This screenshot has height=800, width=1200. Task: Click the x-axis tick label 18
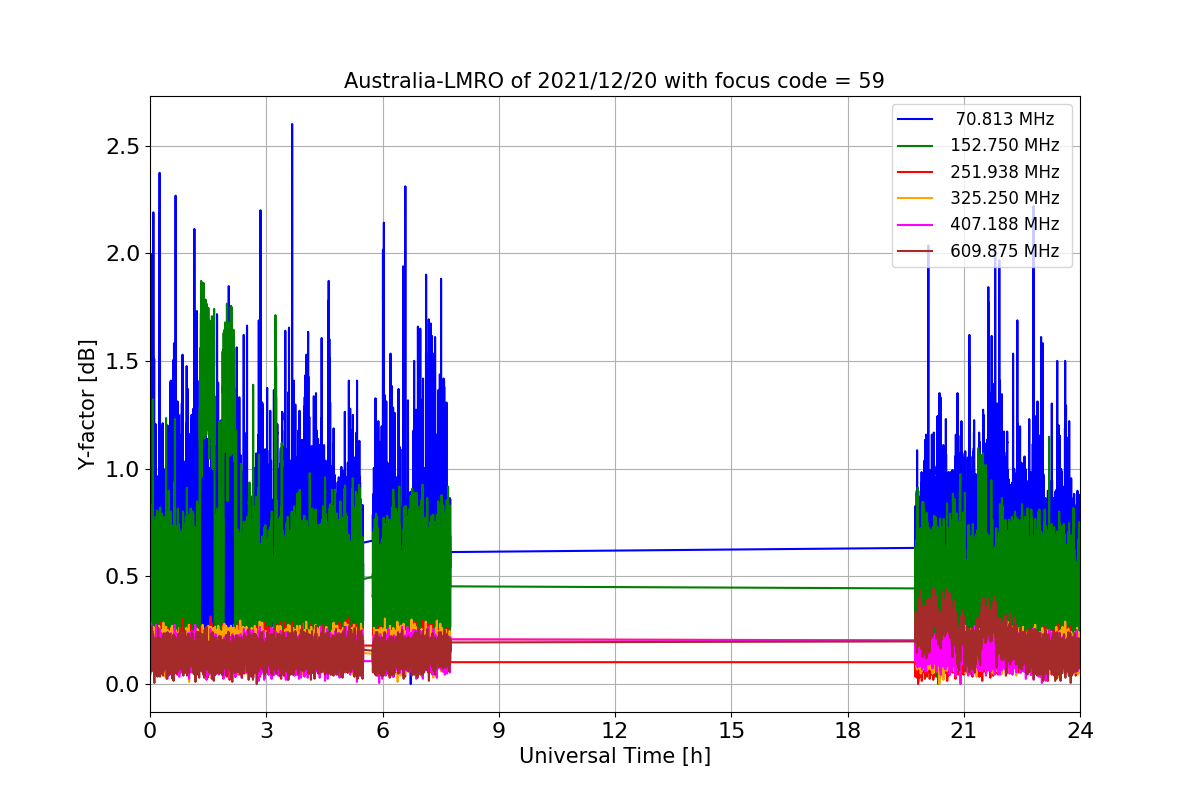pos(847,731)
